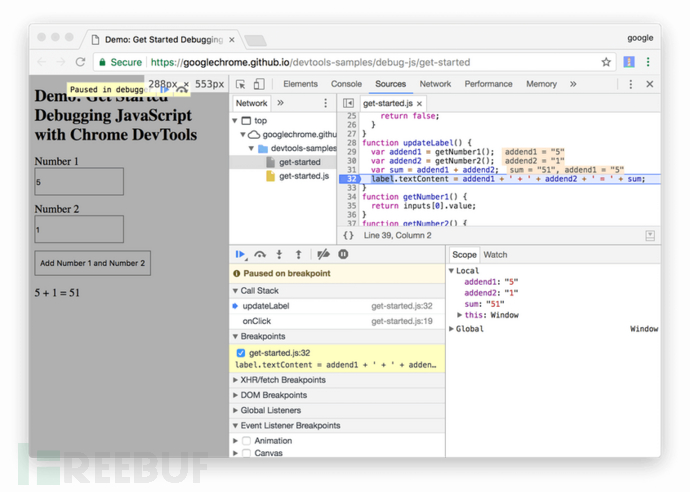Click the Number 1 input field
The image size is (690, 492).
pyautogui.click(x=79, y=182)
